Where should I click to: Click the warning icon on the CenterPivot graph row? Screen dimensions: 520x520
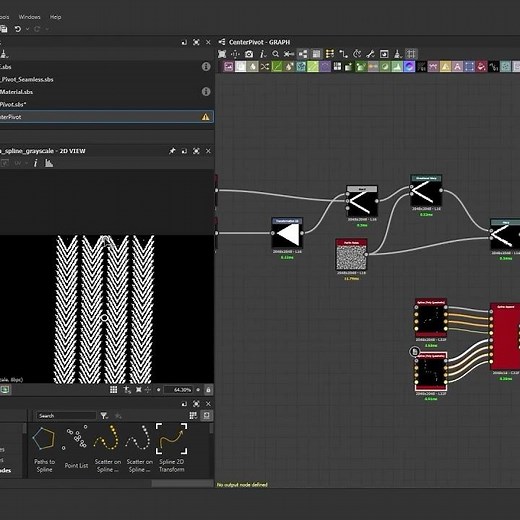point(206,117)
